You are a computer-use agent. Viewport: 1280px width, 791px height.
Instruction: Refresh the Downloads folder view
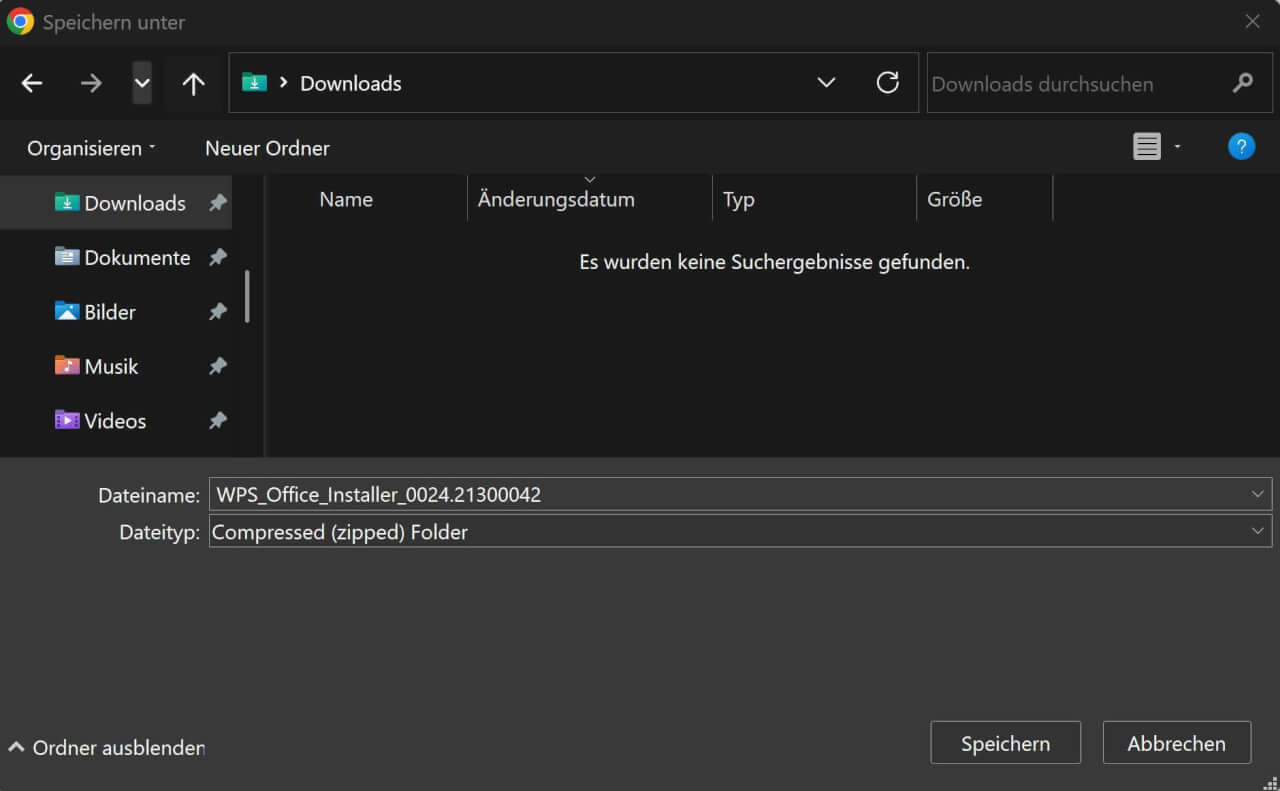pos(888,83)
